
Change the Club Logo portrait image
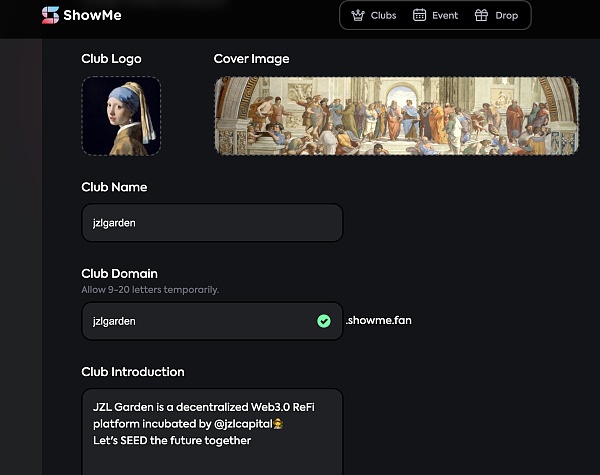coord(121,116)
